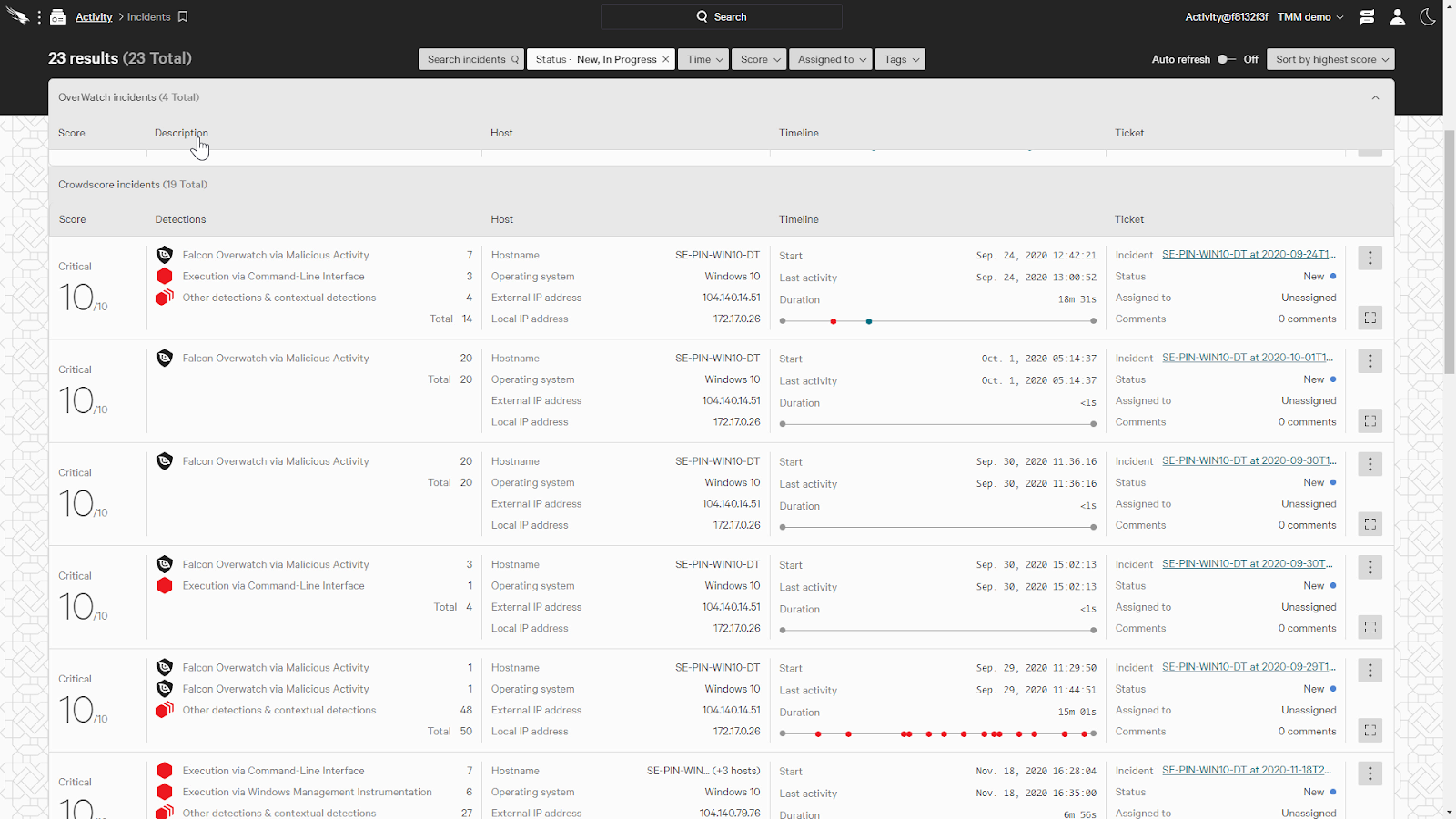Click Activity@f8132f3f account label
The height and width of the screenshot is (819, 1456).
click(x=1226, y=17)
